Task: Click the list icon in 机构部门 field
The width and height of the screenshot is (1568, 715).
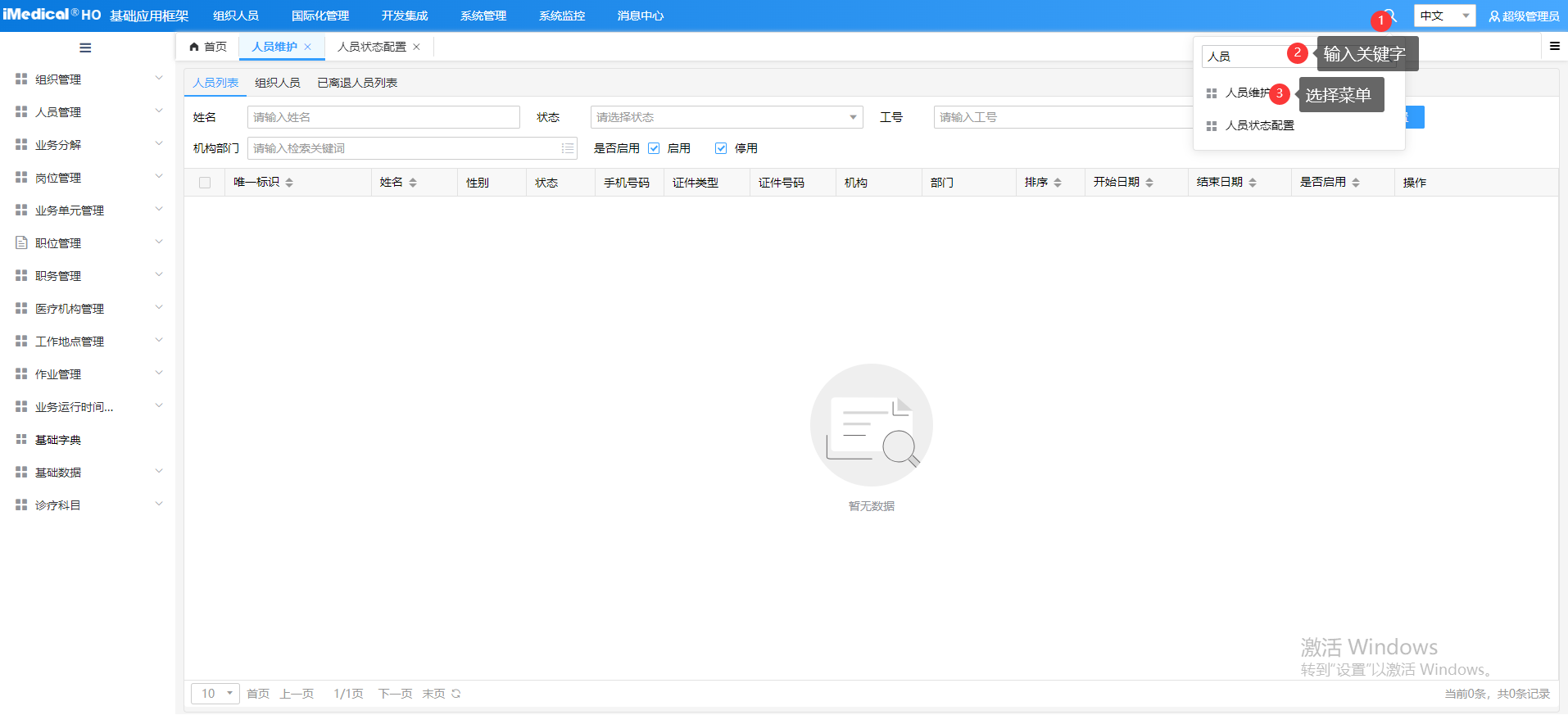Action: pos(567,148)
